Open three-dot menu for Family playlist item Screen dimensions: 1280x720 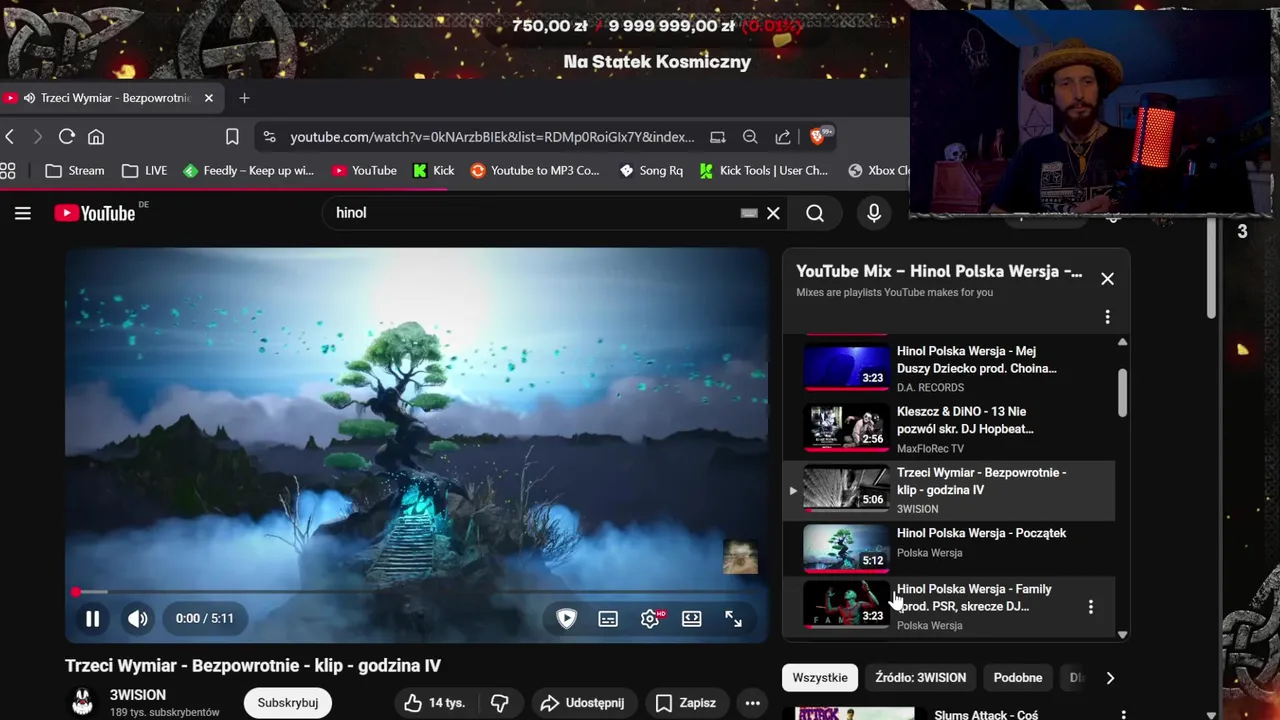point(1090,607)
